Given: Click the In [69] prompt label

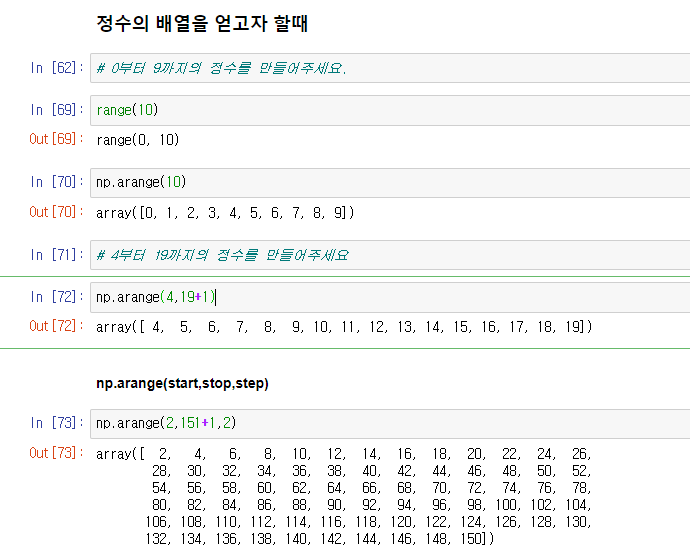Looking at the screenshot, I should click(57, 110).
